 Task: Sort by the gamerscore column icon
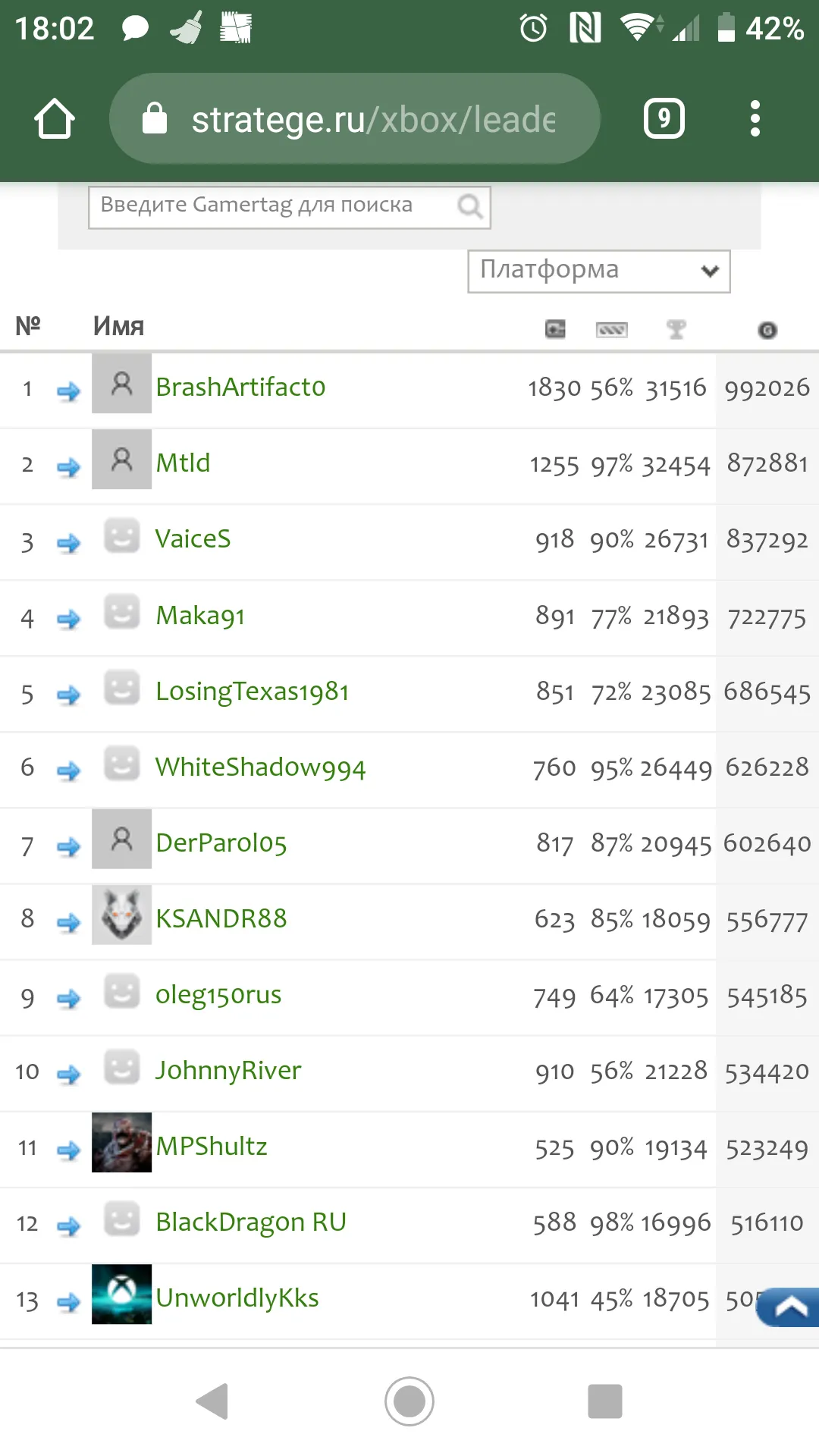(x=767, y=330)
